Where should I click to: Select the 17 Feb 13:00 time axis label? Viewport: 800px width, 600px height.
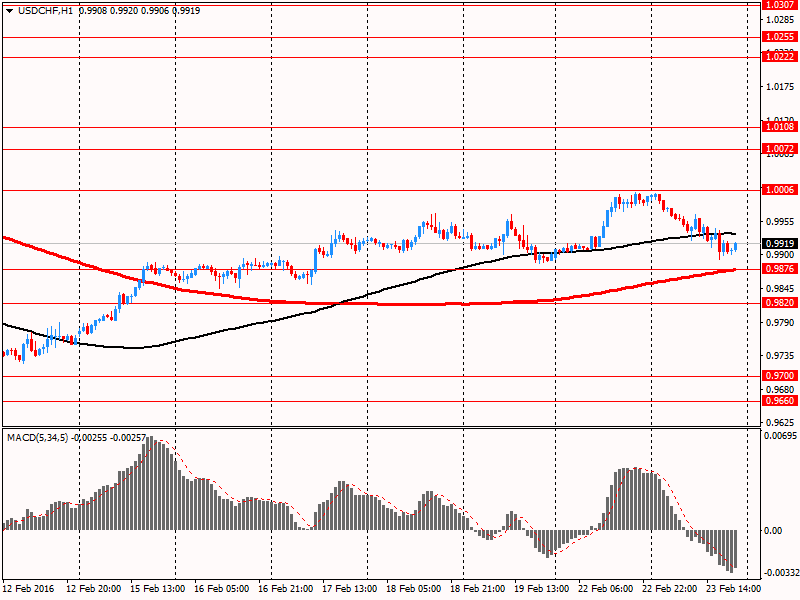click(x=349, y=588)
